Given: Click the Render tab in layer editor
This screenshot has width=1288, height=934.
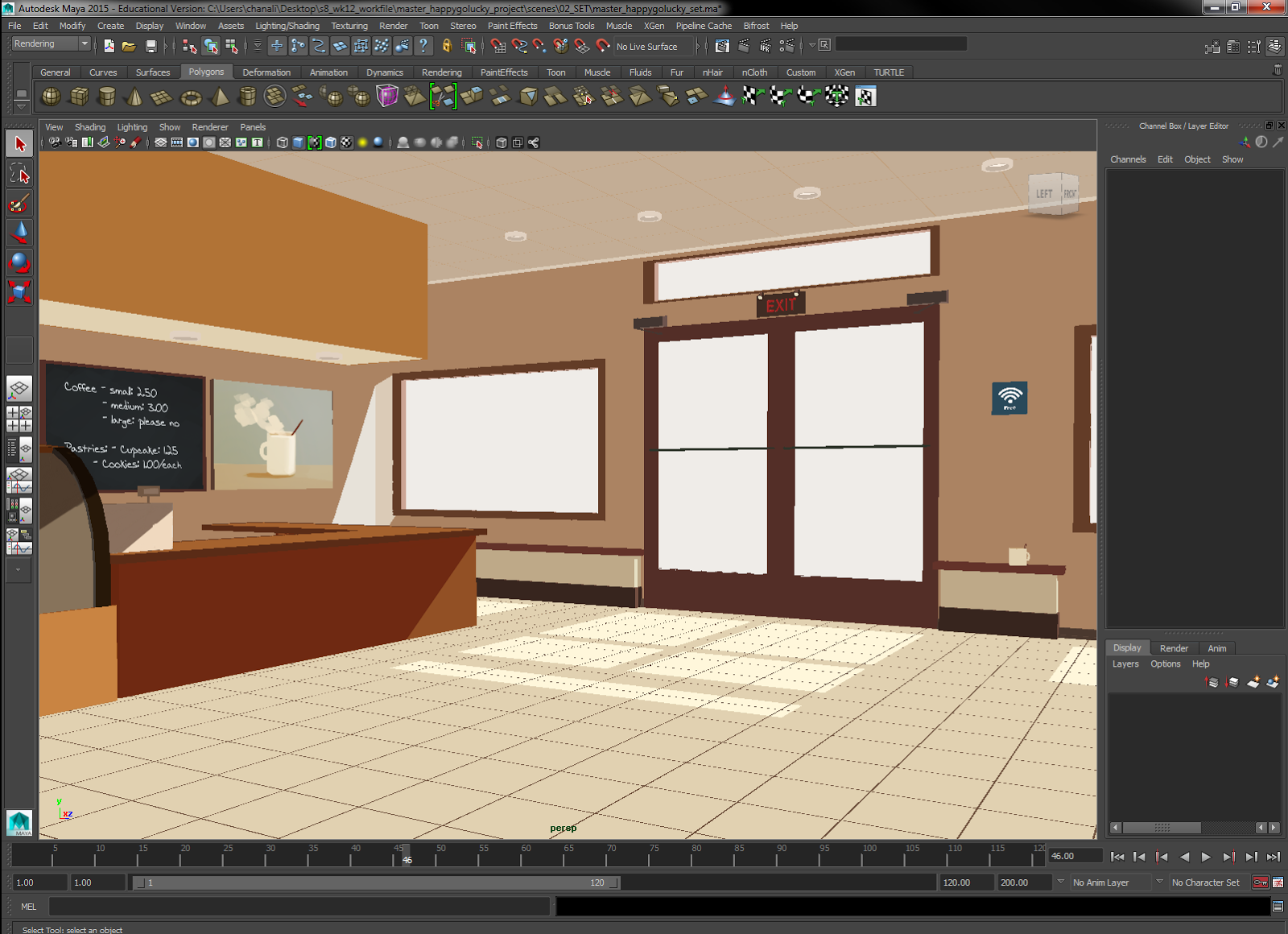Looking at the screenshot, I should (1174, 648).
